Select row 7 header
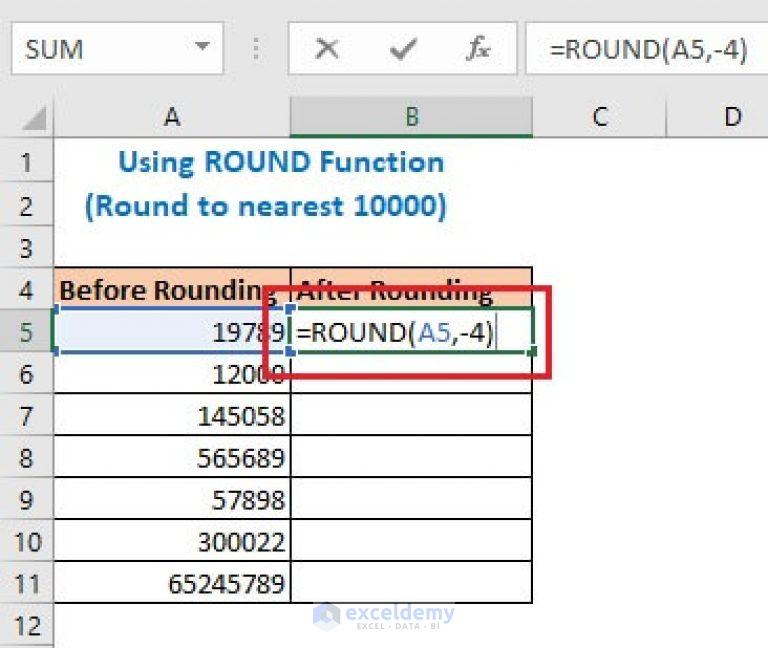 pos(26,416)
